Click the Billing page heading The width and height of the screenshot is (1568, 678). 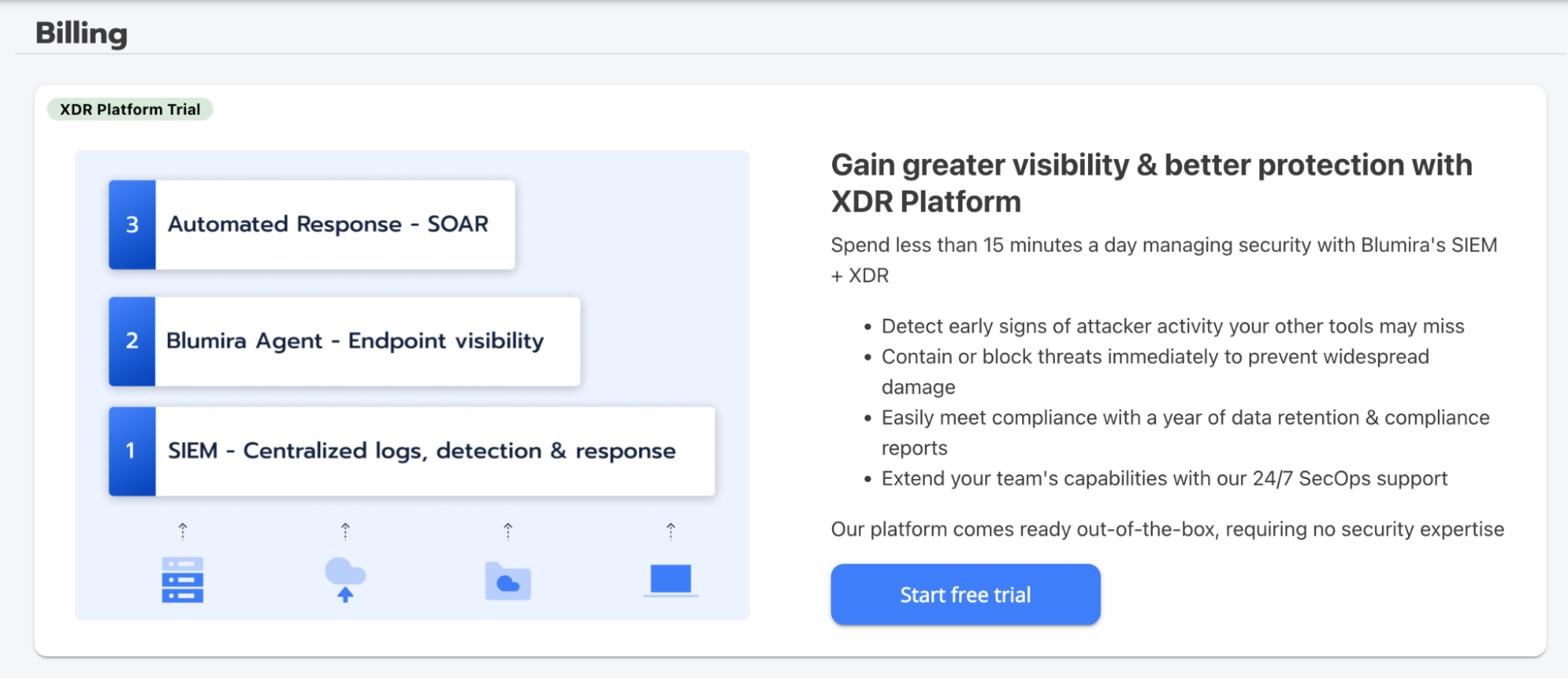(82, 34)
